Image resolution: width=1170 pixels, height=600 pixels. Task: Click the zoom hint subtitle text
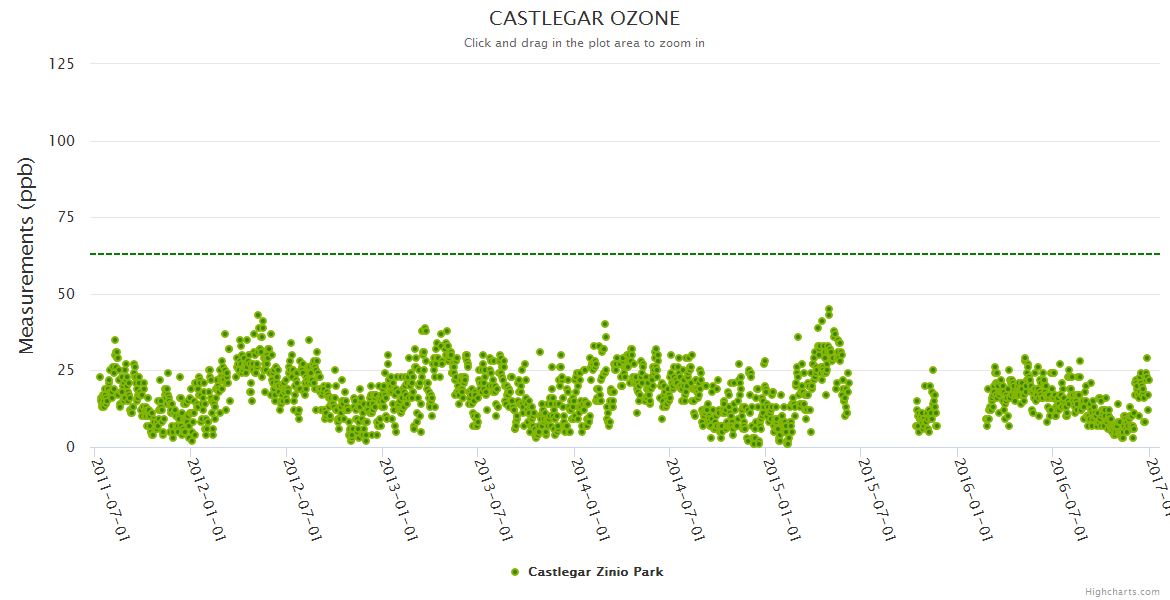pyautogui.click(x=584, y=43)
